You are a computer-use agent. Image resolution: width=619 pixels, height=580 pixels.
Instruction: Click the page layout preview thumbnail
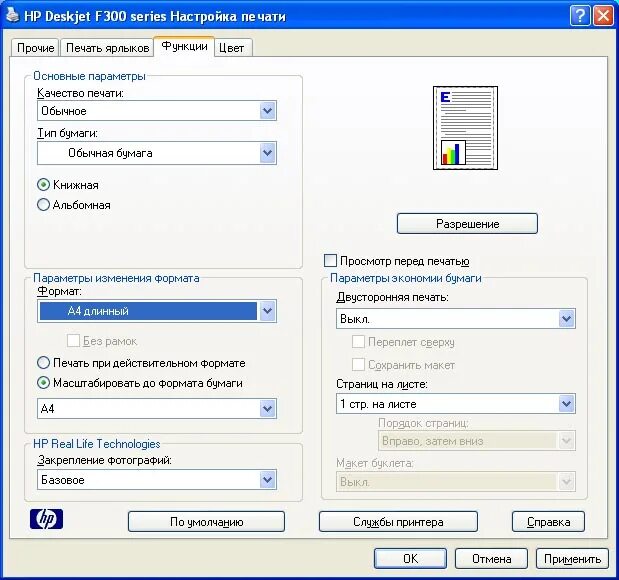(x=465, y=128)
